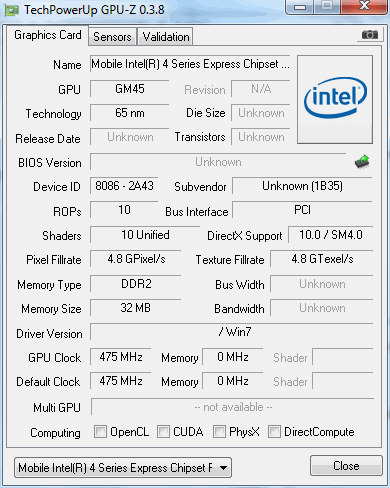Click the Memory Type field DDR2
The image size is (390, 488).
136,284
